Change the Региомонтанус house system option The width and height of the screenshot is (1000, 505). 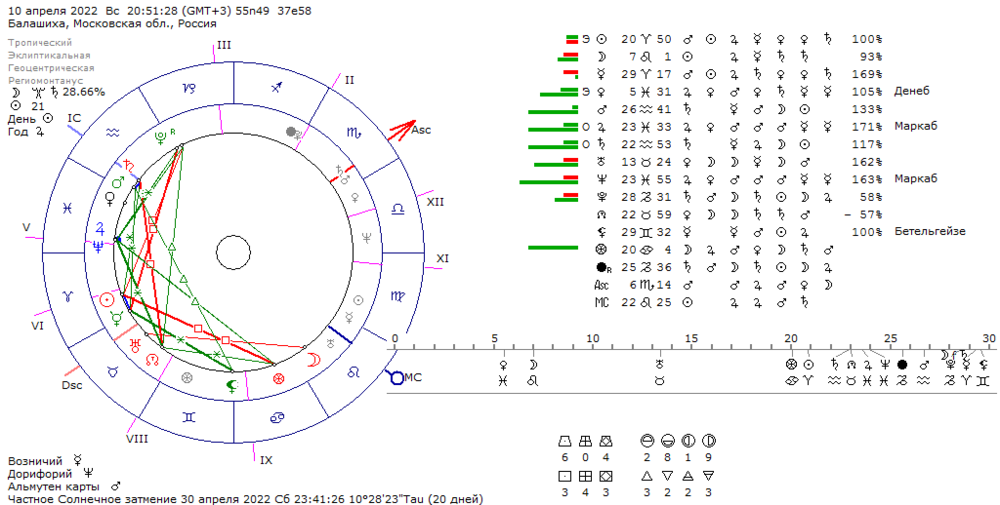[45, 81]
